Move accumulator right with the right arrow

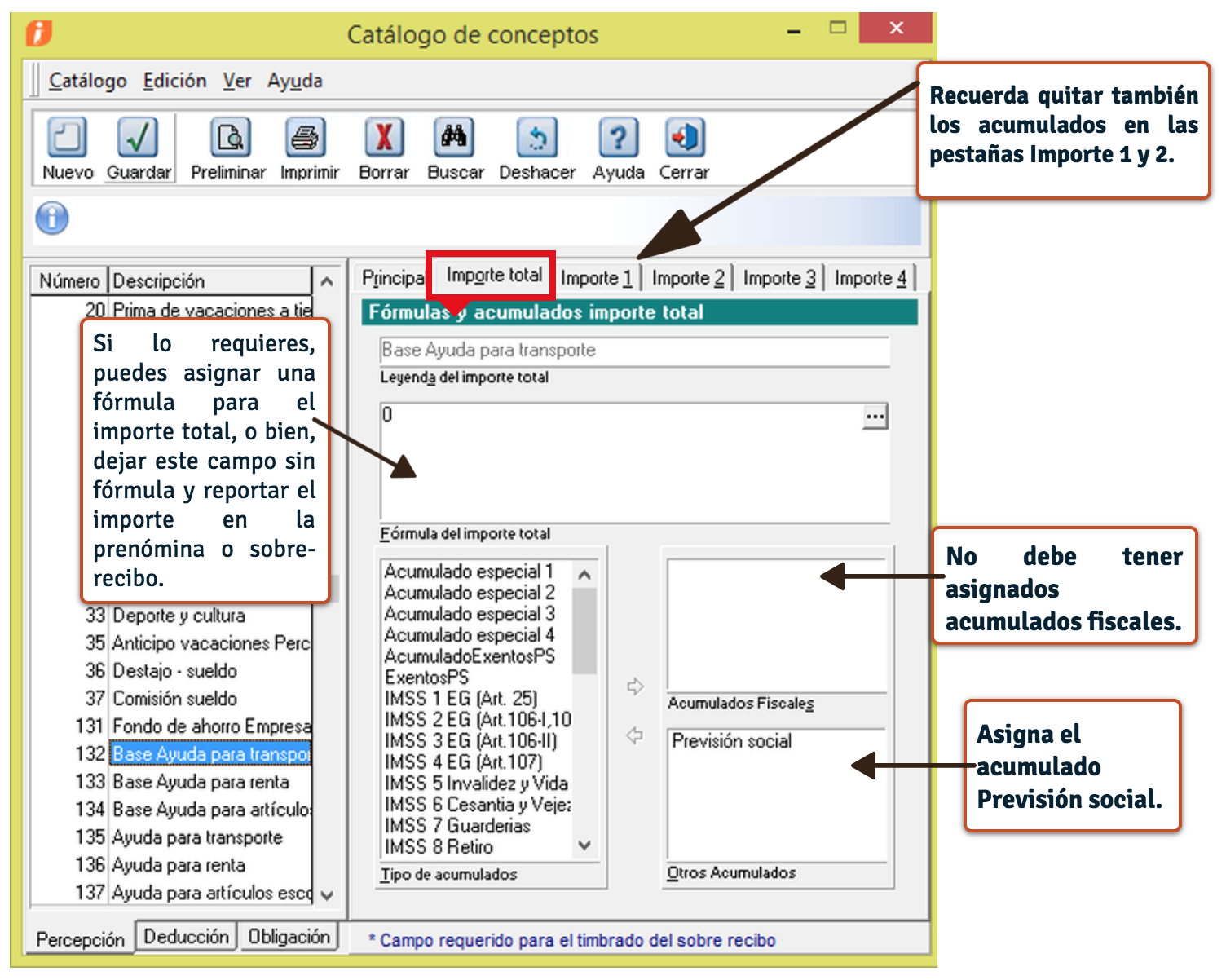click(x=635, y=686)
